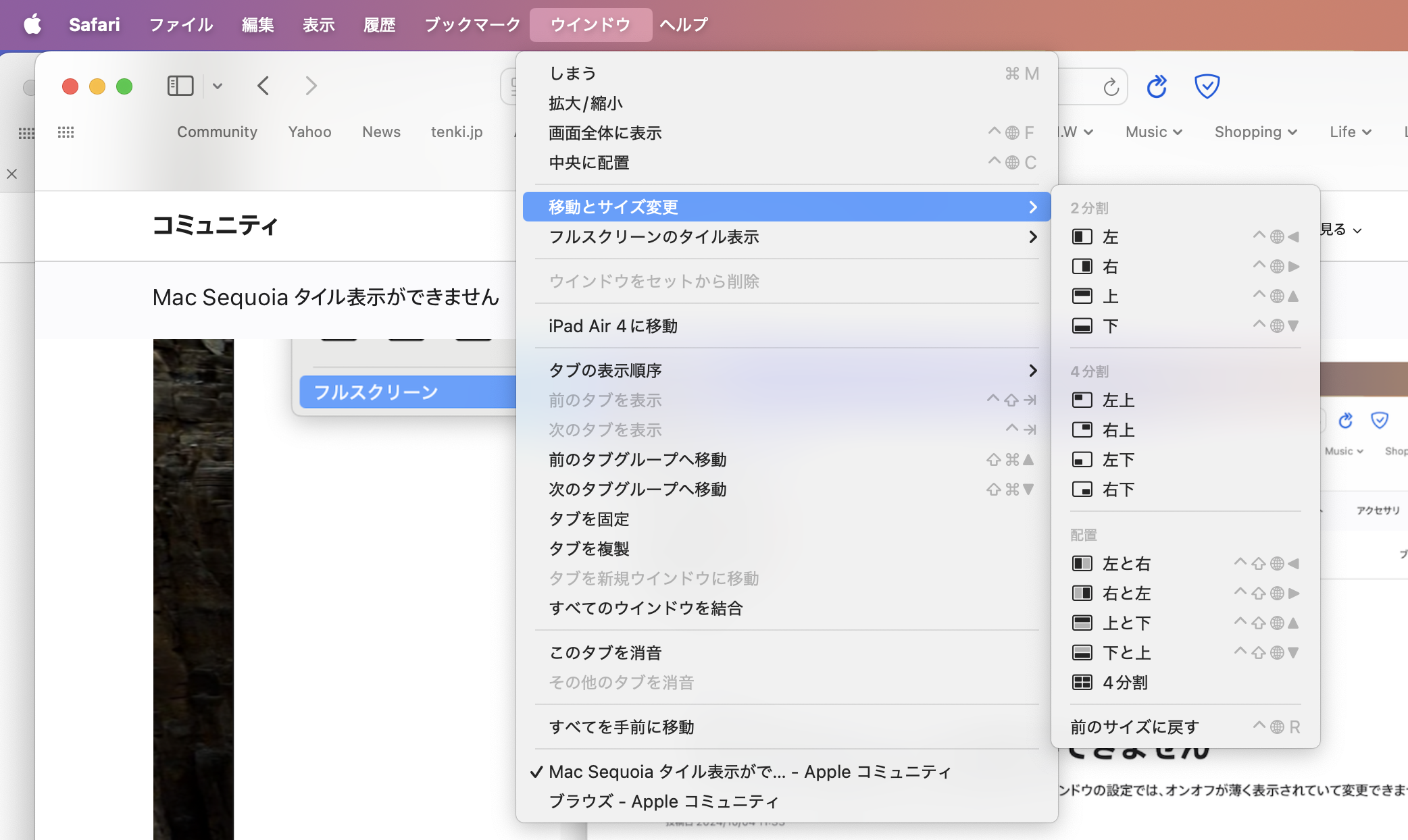1408x840 pixels.
Task: Open the Music bookmarks folder dropdown
Action: [1153, 132]
